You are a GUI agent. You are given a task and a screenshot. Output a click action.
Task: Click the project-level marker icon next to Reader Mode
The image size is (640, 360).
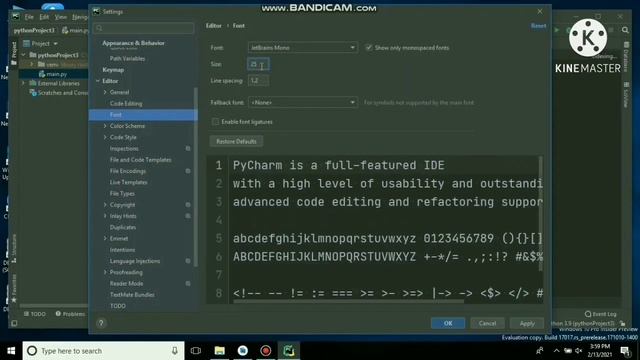click(188, 283)
